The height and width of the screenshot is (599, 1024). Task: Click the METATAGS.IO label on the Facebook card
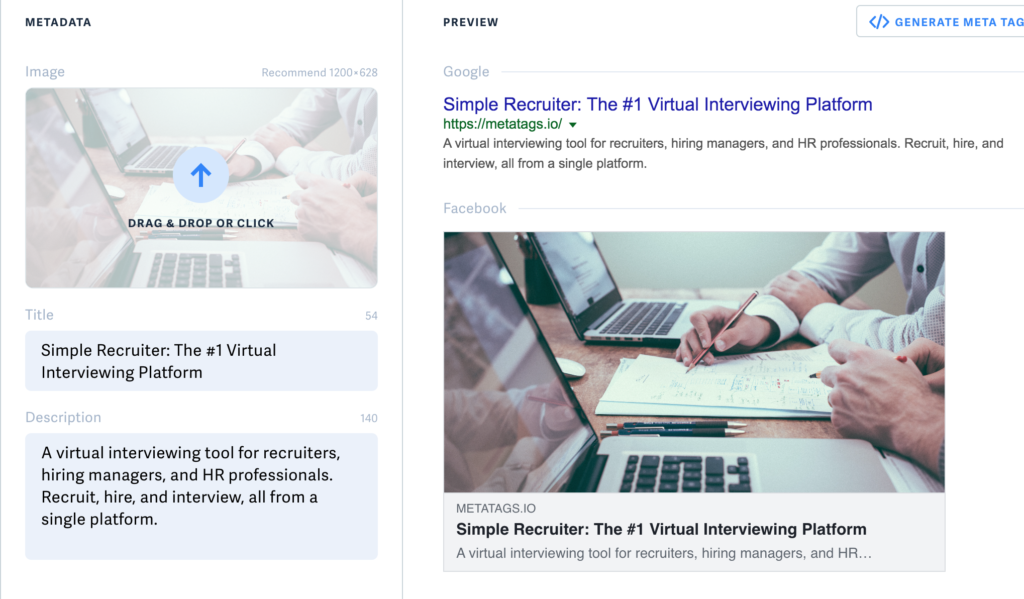(x=497, y=506)
